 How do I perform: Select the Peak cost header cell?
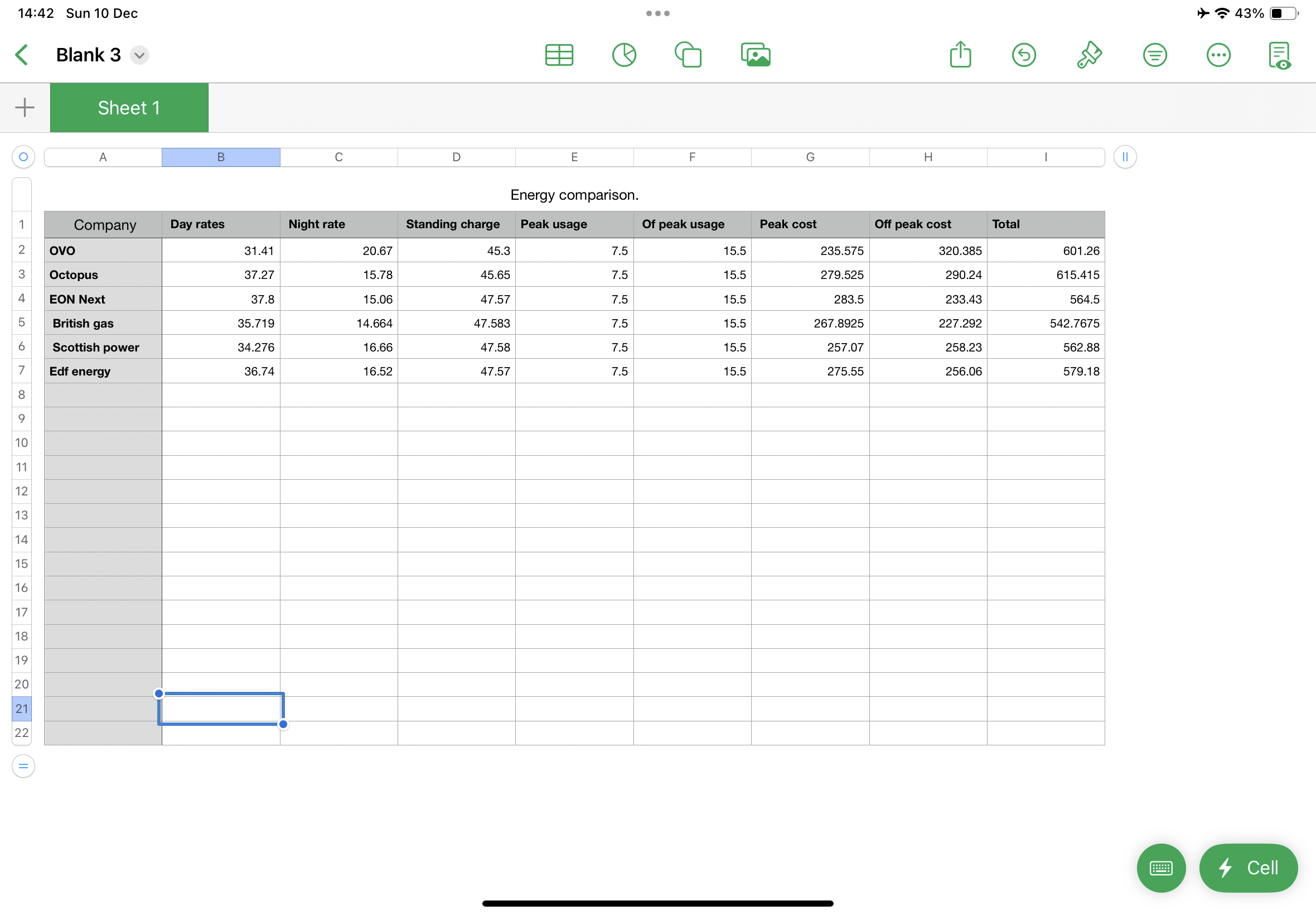click(x=810, y=225)
